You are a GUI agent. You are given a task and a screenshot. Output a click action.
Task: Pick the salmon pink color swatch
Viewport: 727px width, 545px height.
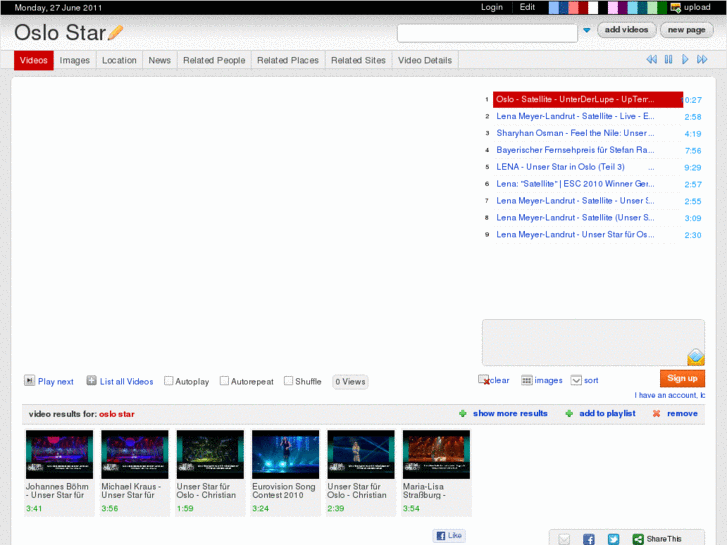[573, 7]
